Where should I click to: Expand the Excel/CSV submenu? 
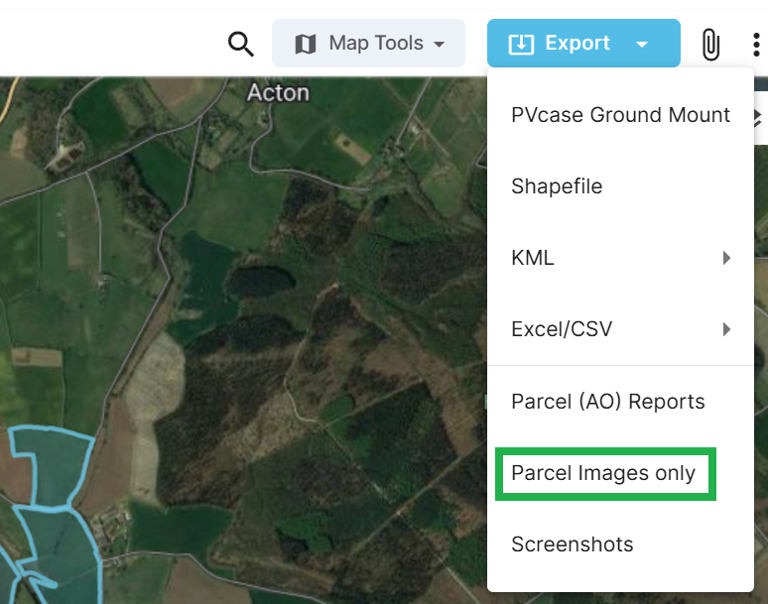(620, 329)
